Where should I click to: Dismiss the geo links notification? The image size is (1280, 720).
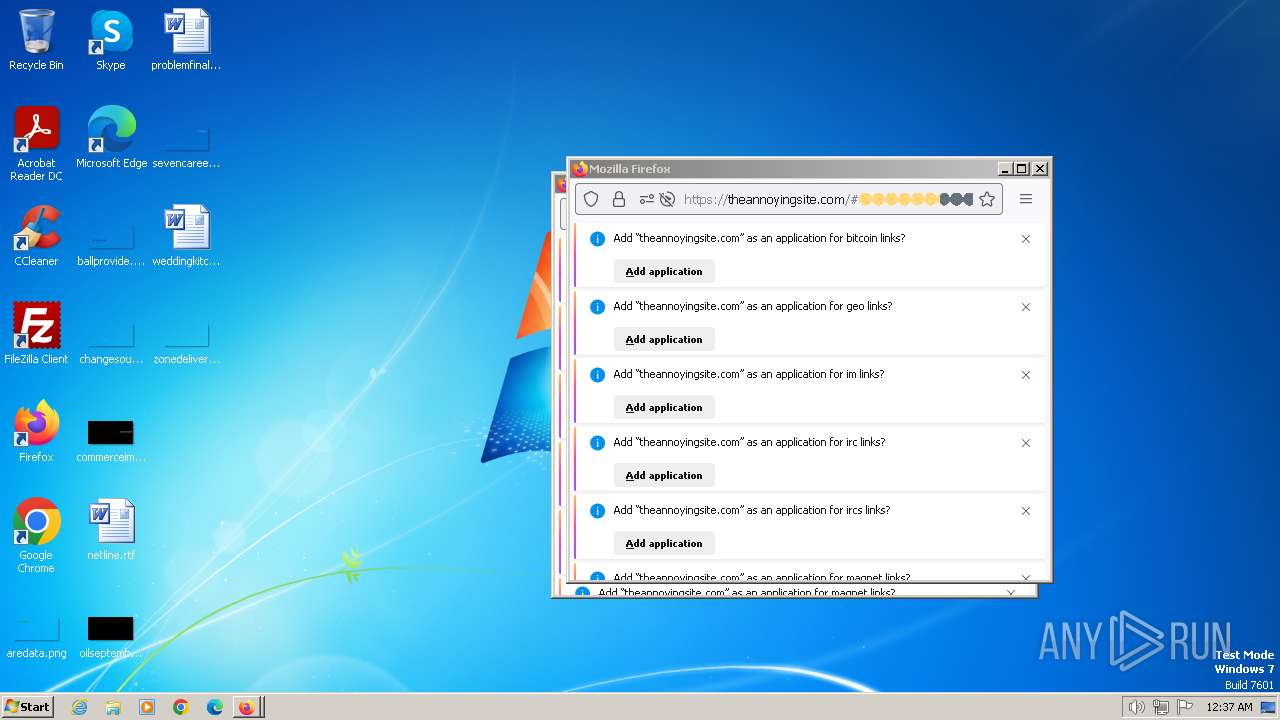[x=1026, y=307]
